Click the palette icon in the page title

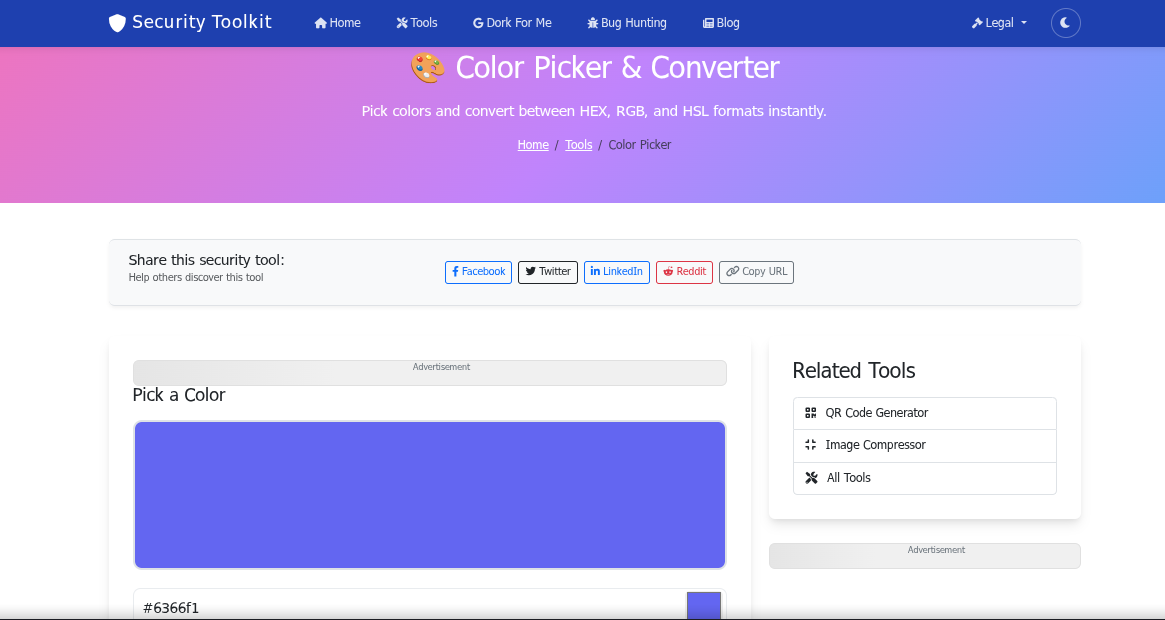coord(428,68)
